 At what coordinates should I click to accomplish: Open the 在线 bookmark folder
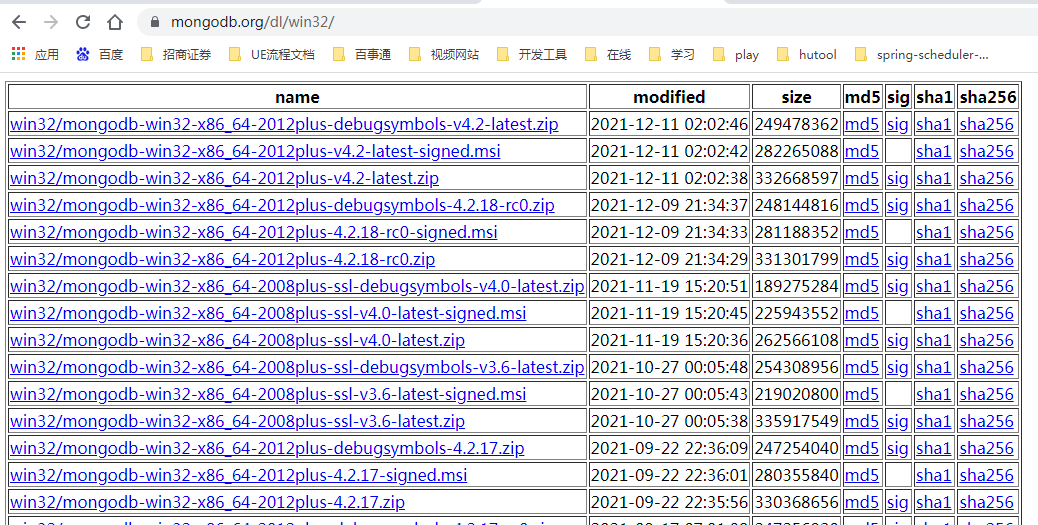608,55
